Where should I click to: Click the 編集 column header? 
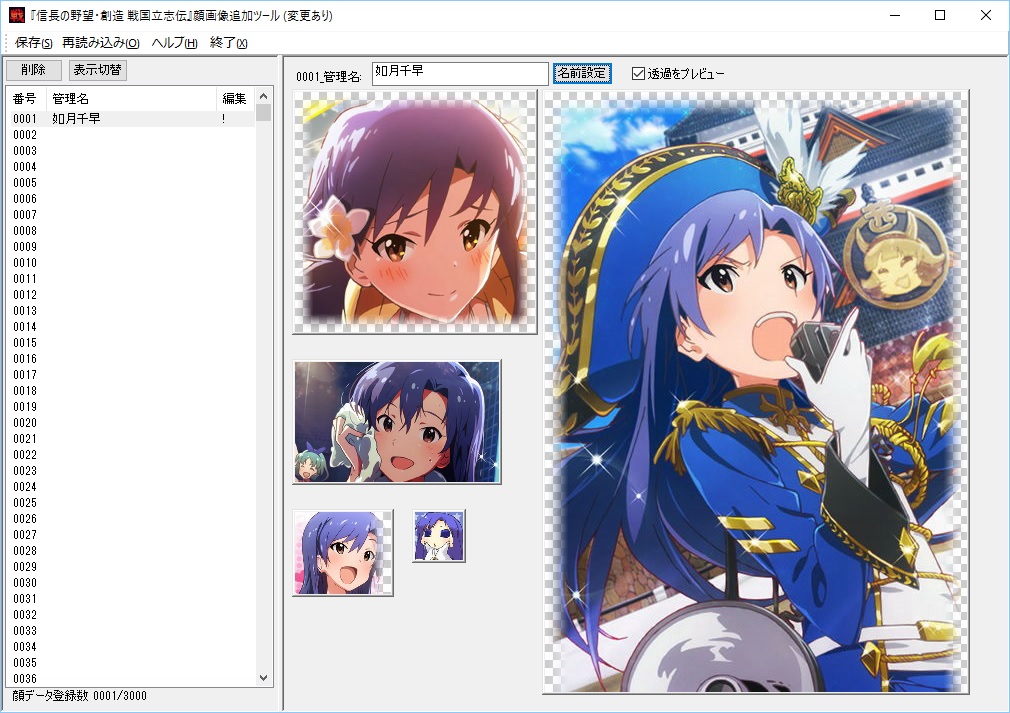[x=235, y=99]
